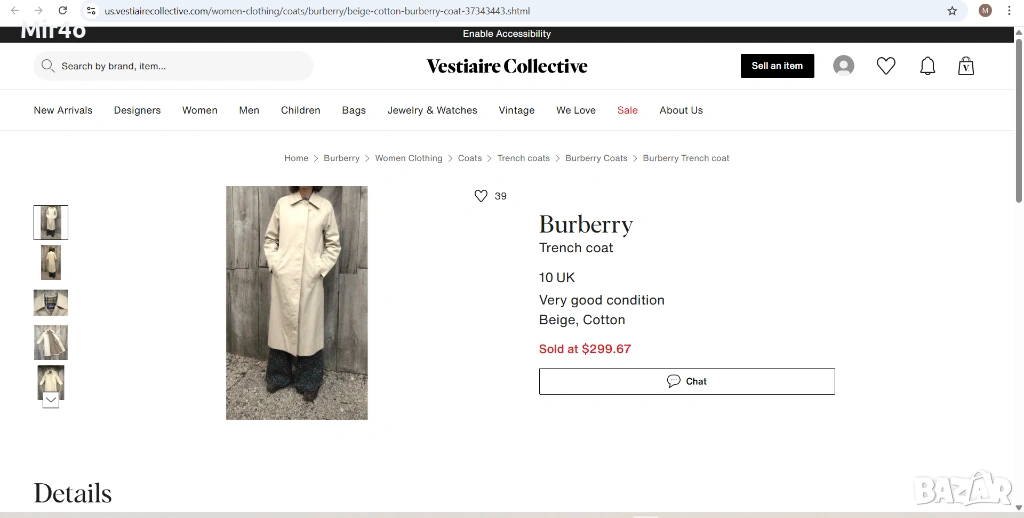Click the Vestiaire Collective logo
The width and height of the screenshot is (1024, 518).
click(x=507, y=66)
